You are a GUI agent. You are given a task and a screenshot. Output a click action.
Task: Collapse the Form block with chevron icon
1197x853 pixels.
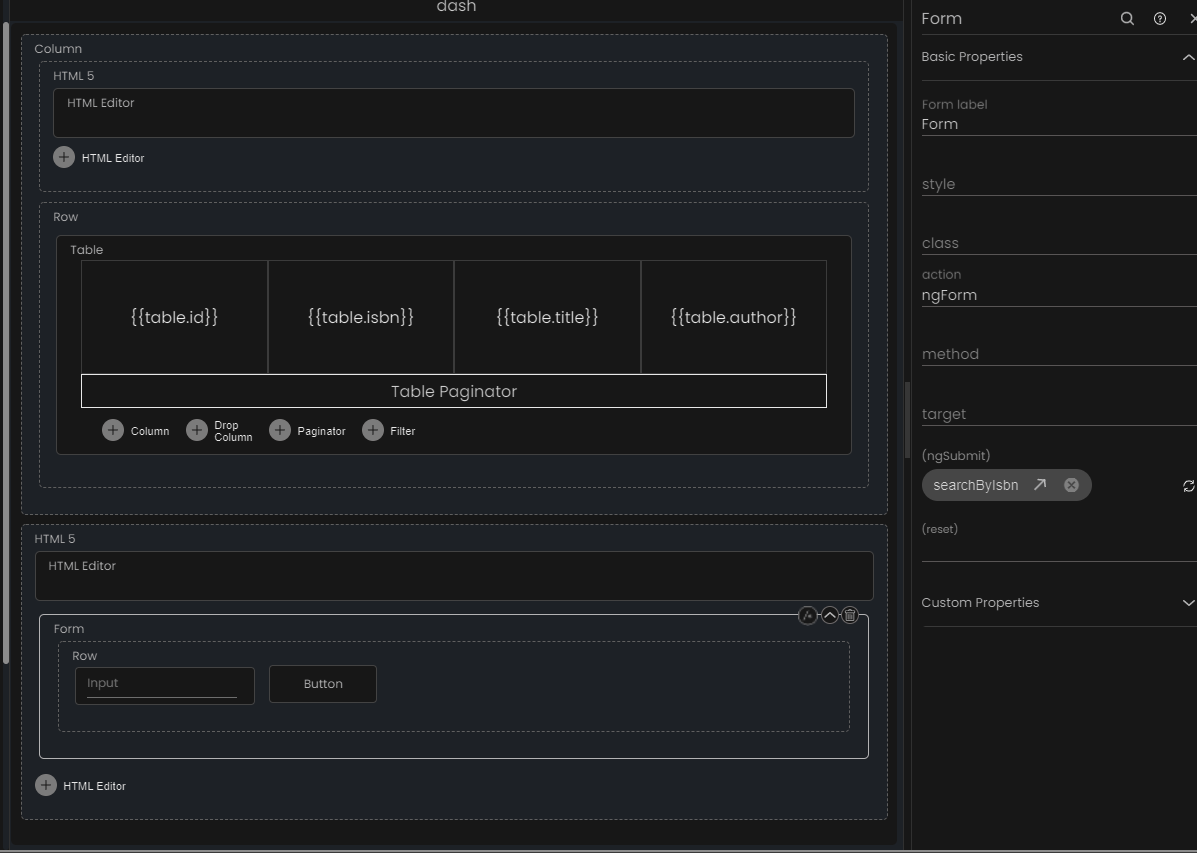(x=830, y=616)
